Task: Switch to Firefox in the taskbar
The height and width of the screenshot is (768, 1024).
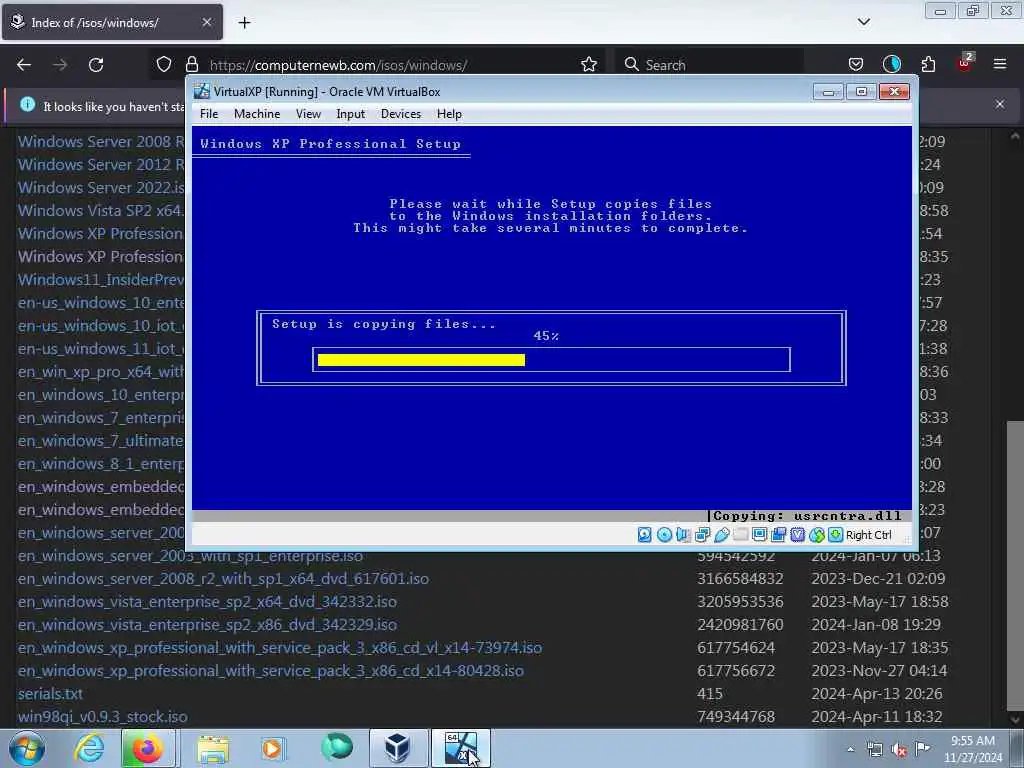Action: [147, 748]
